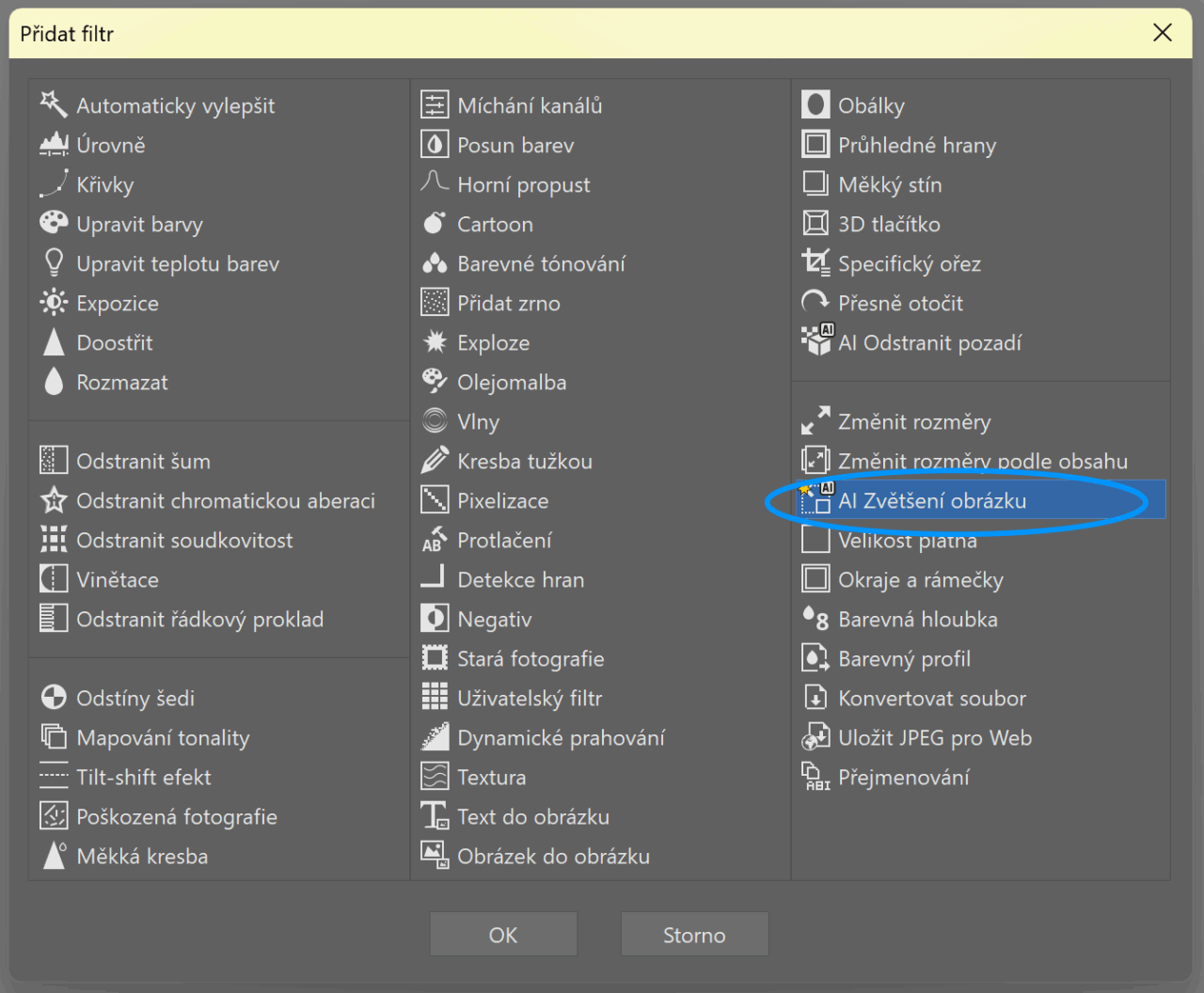Screen dimensions: 1204x993
Task: Close the Přidat filtr dialog
Action: [1162, 33]
